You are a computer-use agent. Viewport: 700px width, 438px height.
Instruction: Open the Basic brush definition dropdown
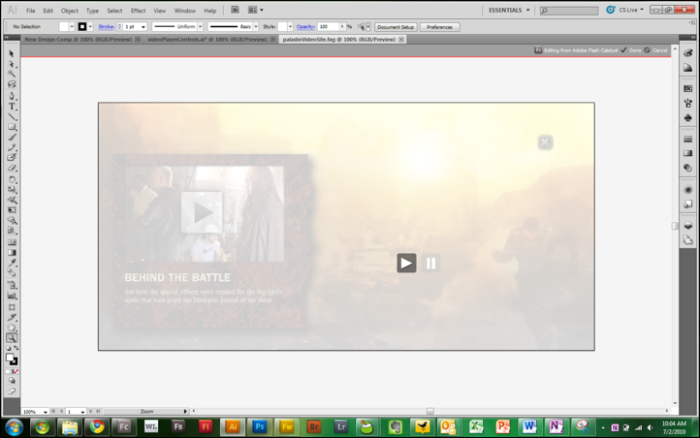coord(256,27)
